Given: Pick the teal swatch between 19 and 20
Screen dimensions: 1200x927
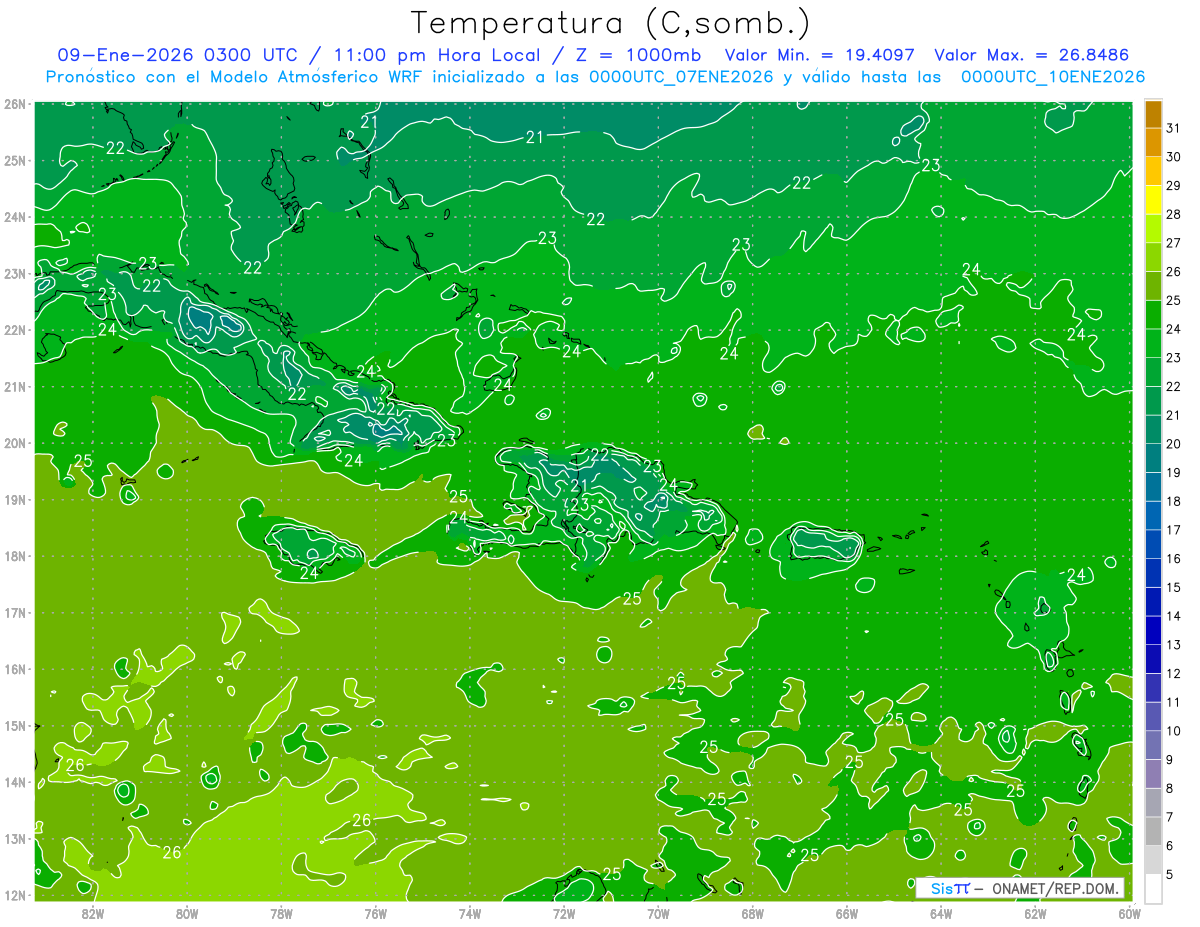Looking at the screenshot, I should click(1153, 459).
